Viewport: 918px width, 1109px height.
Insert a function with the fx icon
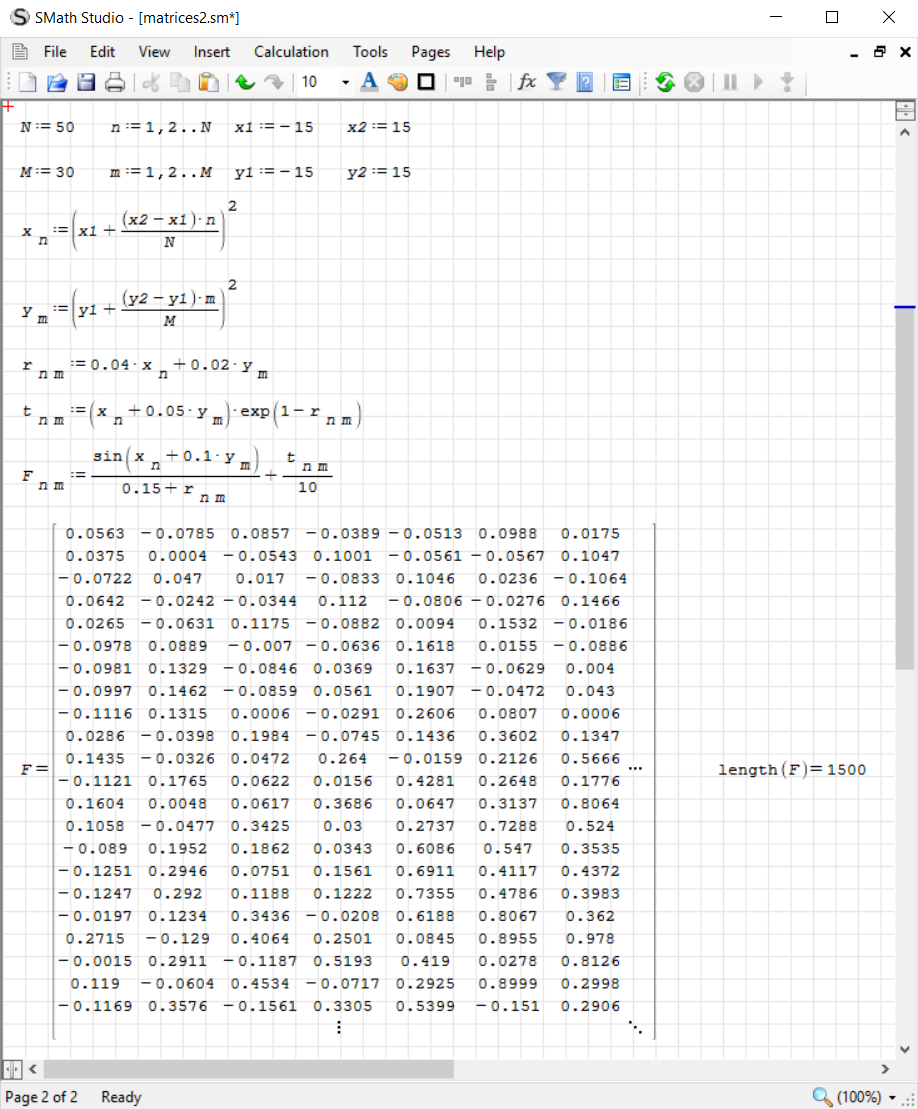[526, 83]
